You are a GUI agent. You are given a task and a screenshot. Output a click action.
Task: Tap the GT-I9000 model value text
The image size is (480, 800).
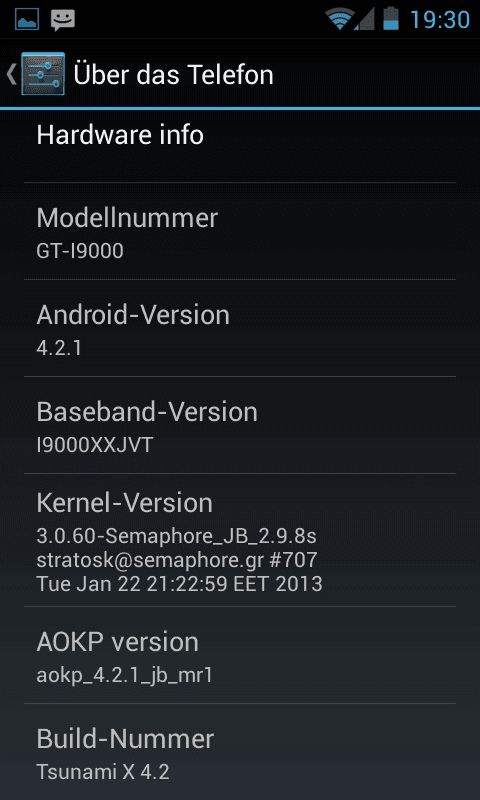coord(80,251)
